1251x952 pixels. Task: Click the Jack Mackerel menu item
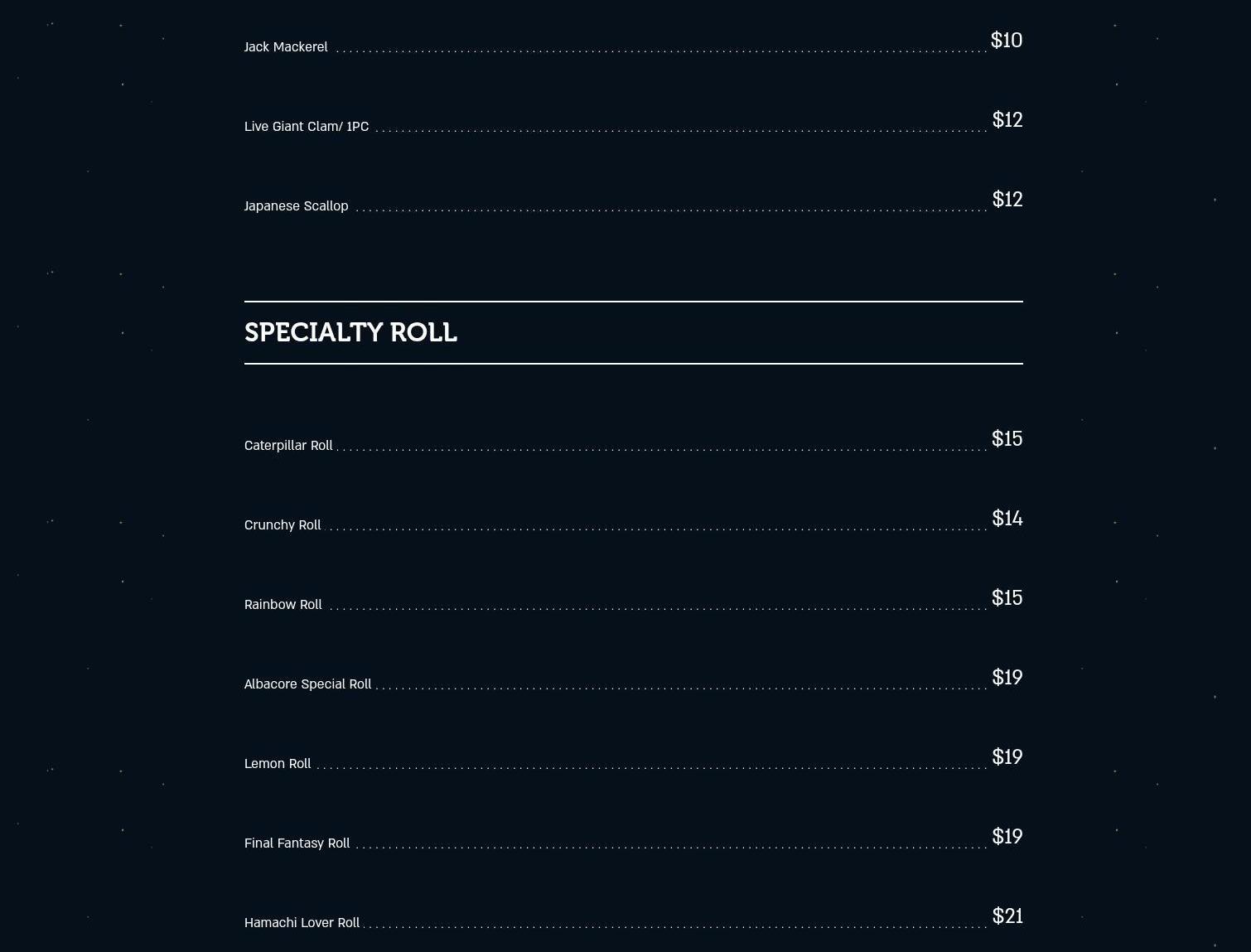[x=286, y=47]
